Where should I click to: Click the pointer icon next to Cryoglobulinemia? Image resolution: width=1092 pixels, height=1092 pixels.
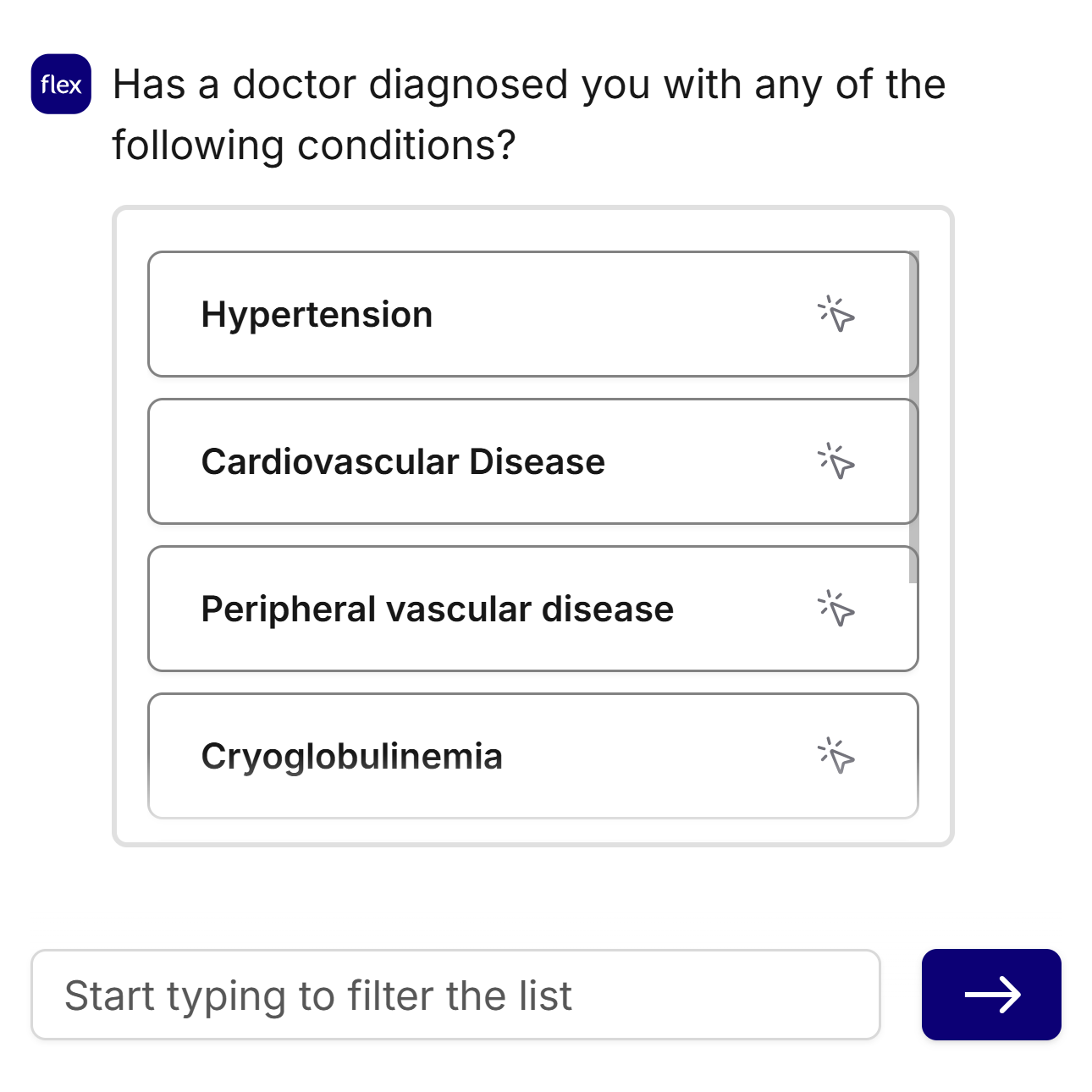(x=836, y=756)
